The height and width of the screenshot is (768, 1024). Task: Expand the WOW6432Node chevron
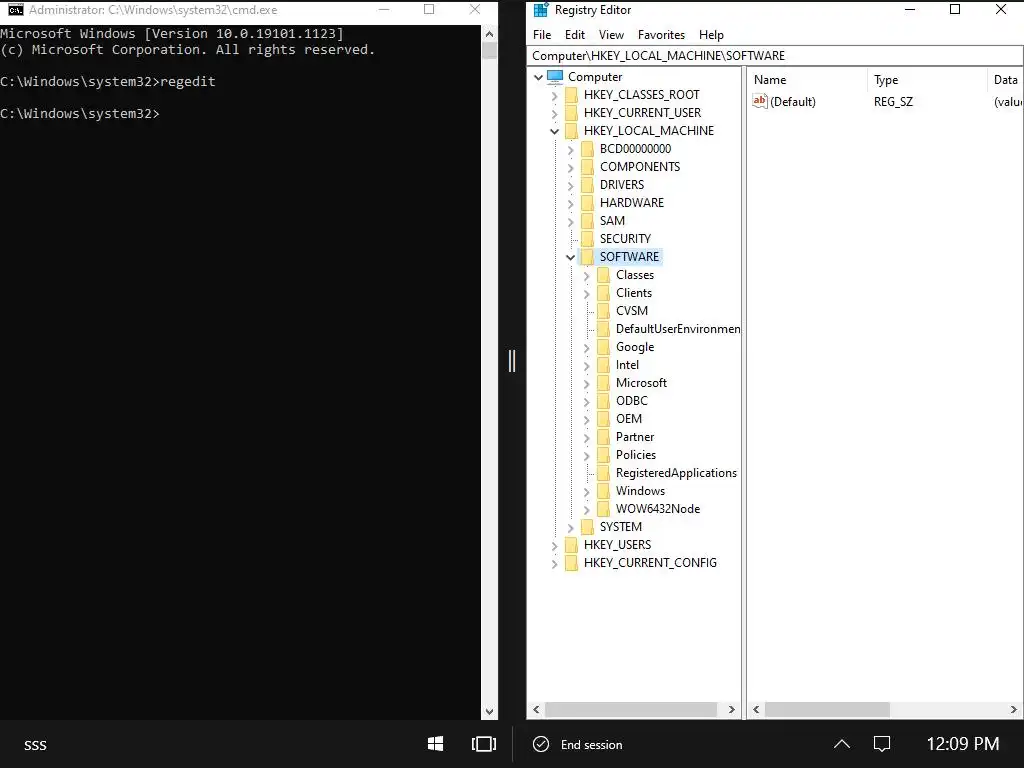point(586,509)
